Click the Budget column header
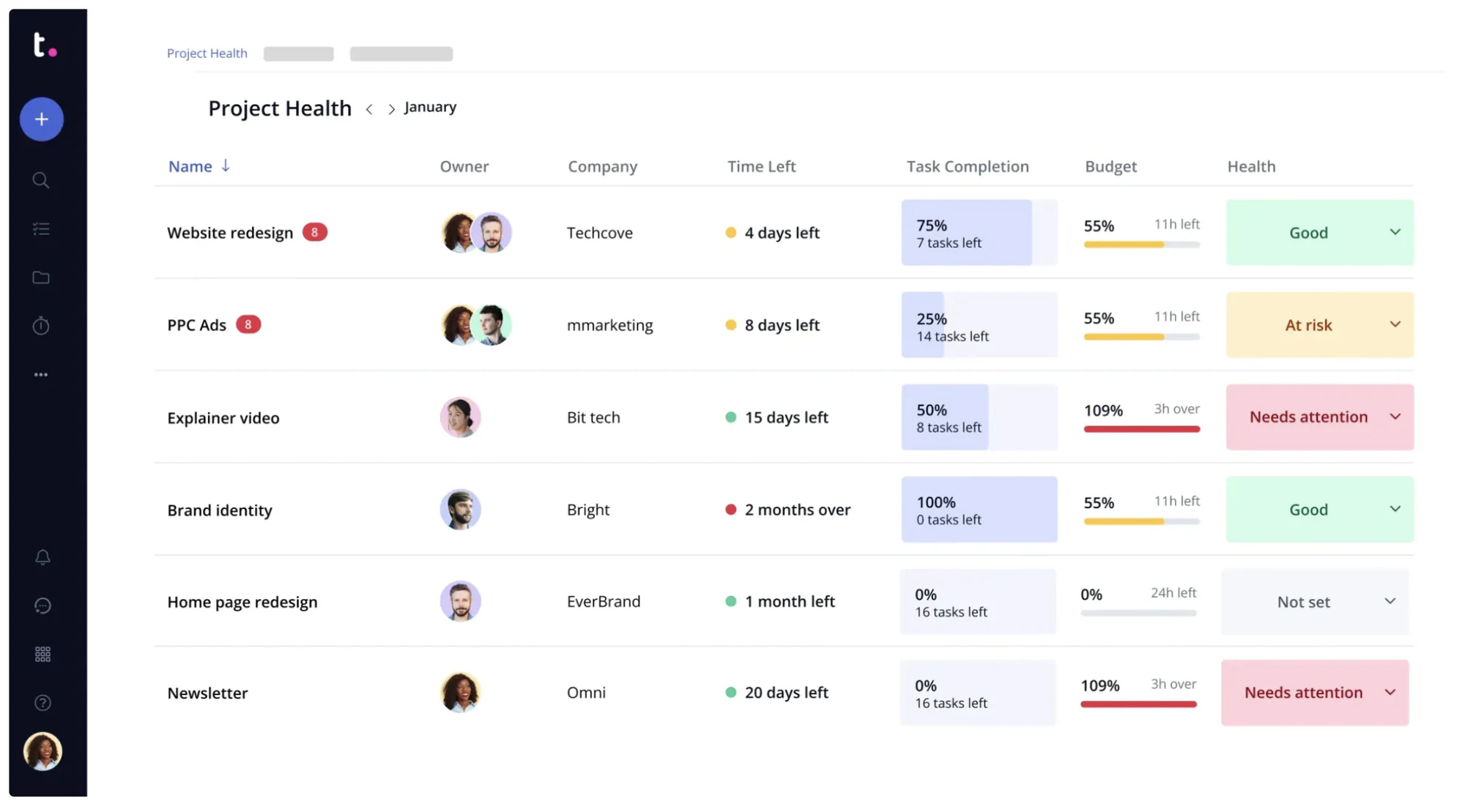This screenshot has height=812, width=1465. (x=1111, y=166)
